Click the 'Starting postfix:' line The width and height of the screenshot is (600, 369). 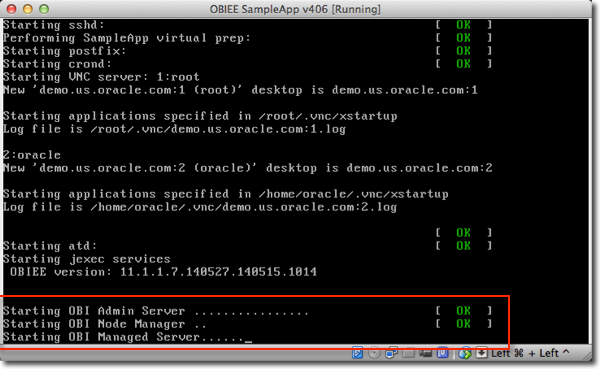coord(64,51)
